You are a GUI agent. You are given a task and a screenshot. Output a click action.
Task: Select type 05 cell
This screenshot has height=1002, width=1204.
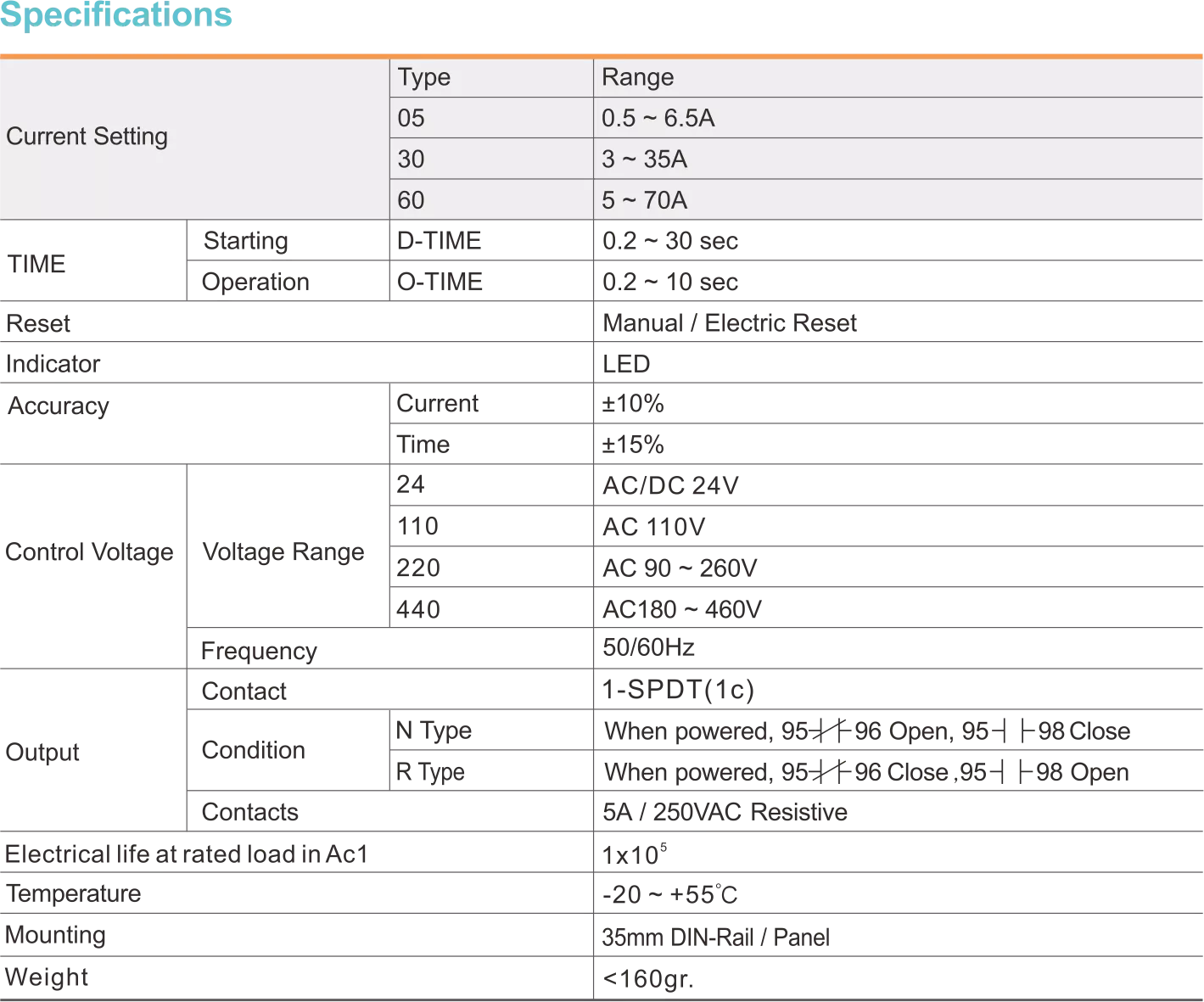pyautogui.click(x=411, y=118)
